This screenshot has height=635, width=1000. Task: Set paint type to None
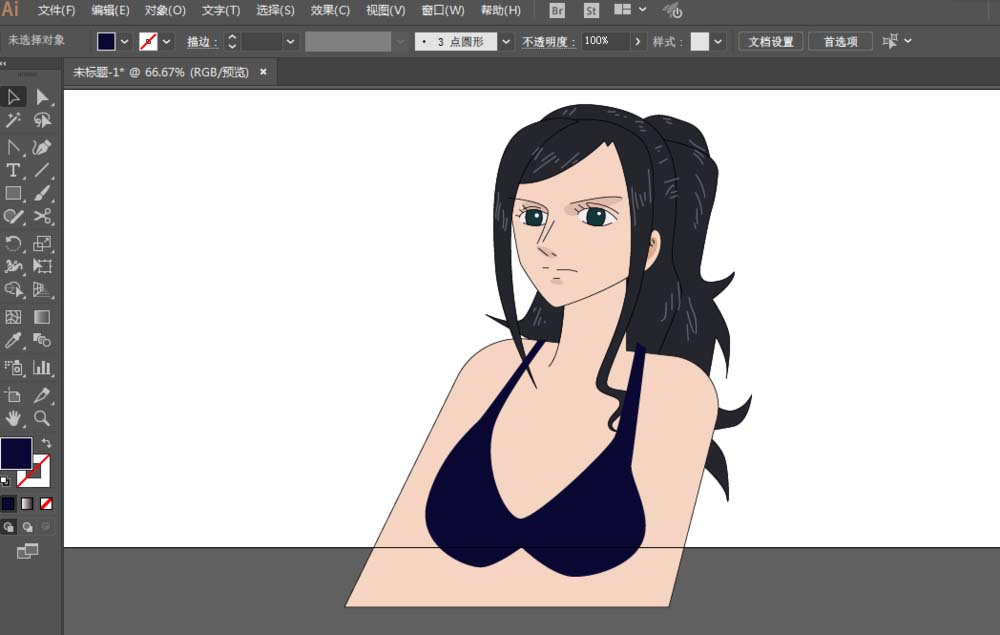click(x=46, y=504)
